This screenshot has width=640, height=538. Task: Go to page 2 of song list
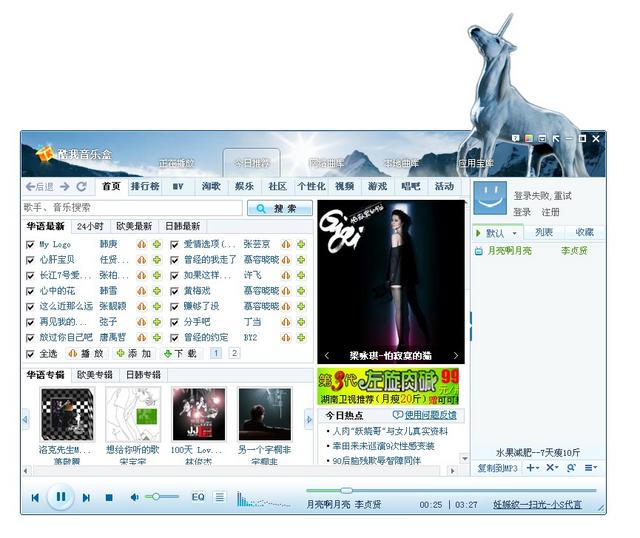coord(234,353)
